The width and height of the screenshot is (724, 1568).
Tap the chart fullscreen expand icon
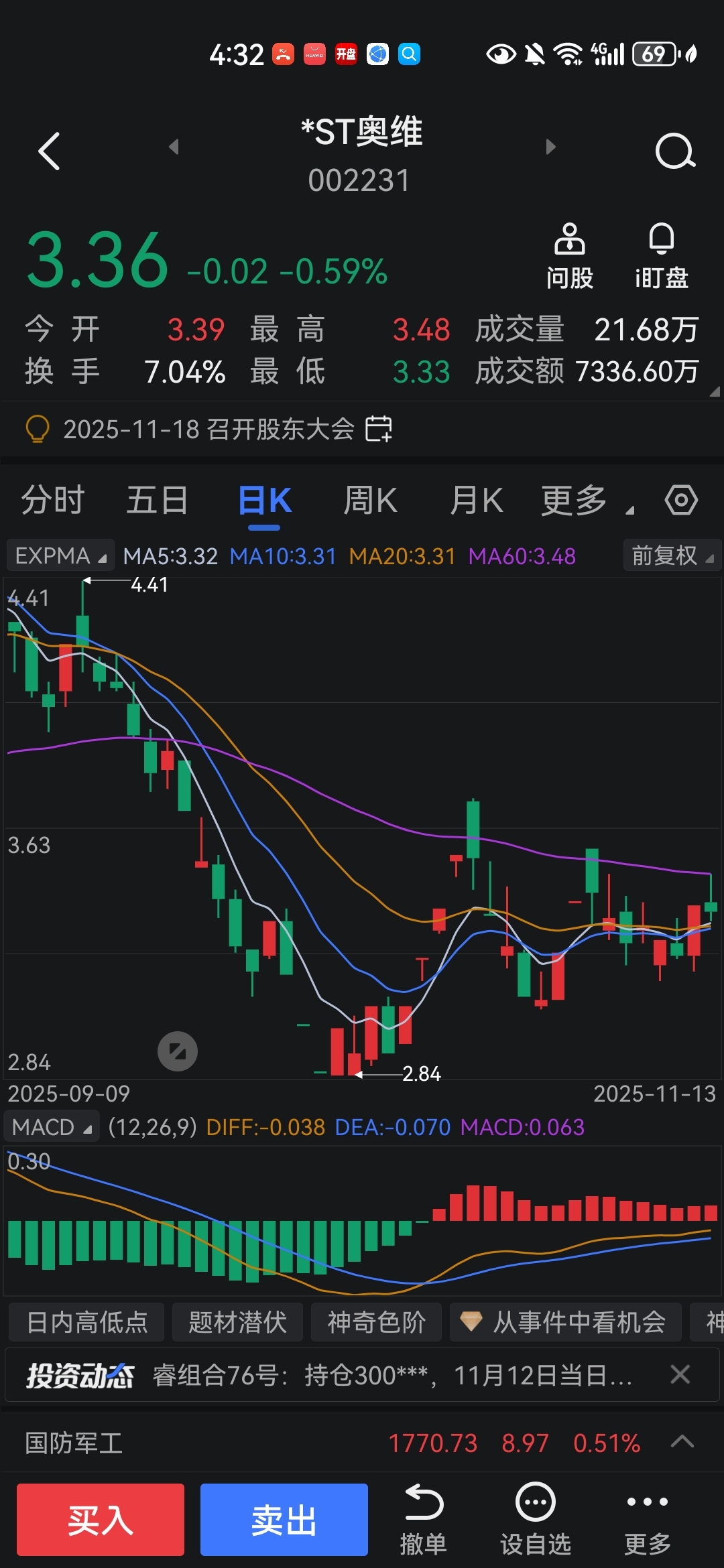click(x=178, y=1051)
